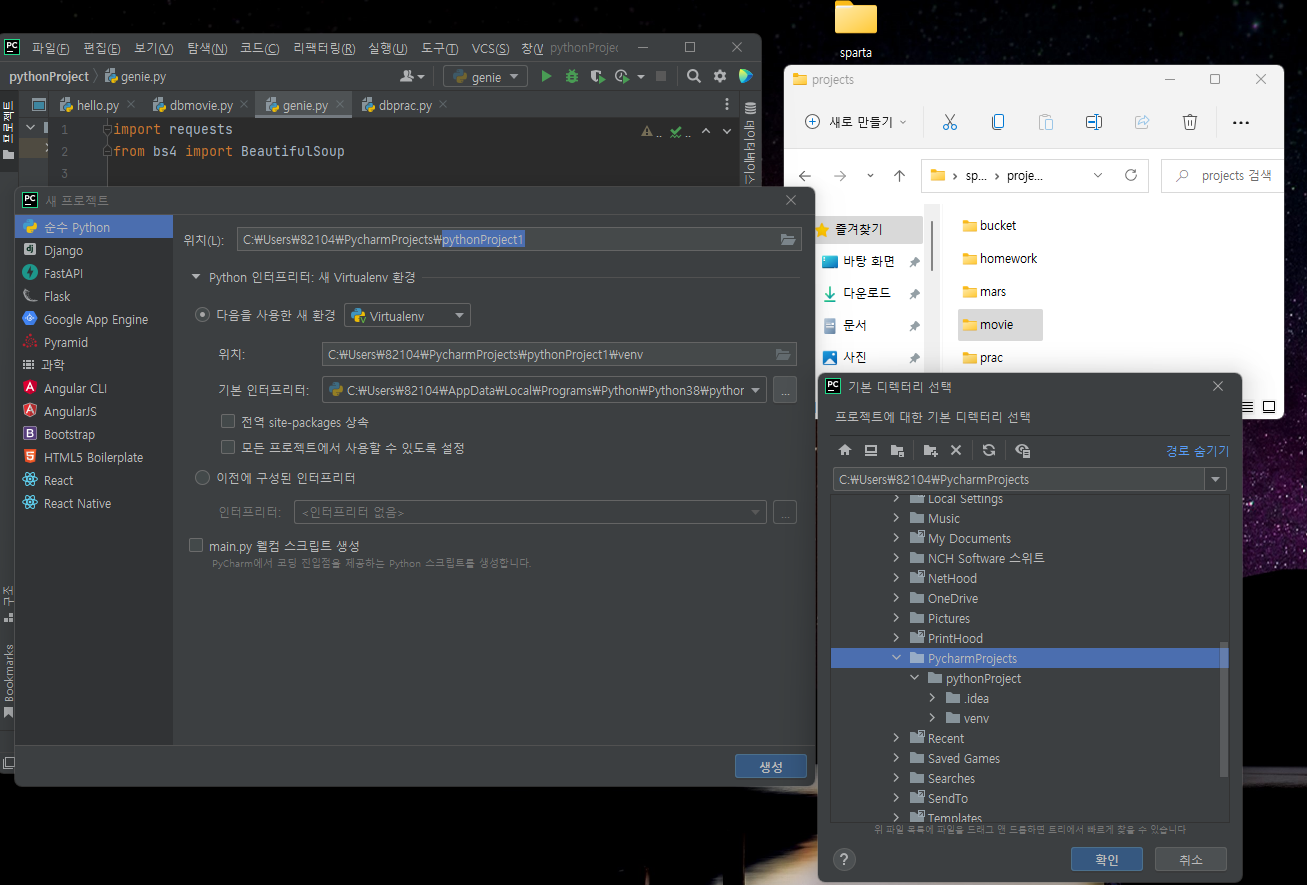Open the 코드(C) menu in PyCharm
The height and width of the screenshot is (885, 1307).
(x=259, y=48)
